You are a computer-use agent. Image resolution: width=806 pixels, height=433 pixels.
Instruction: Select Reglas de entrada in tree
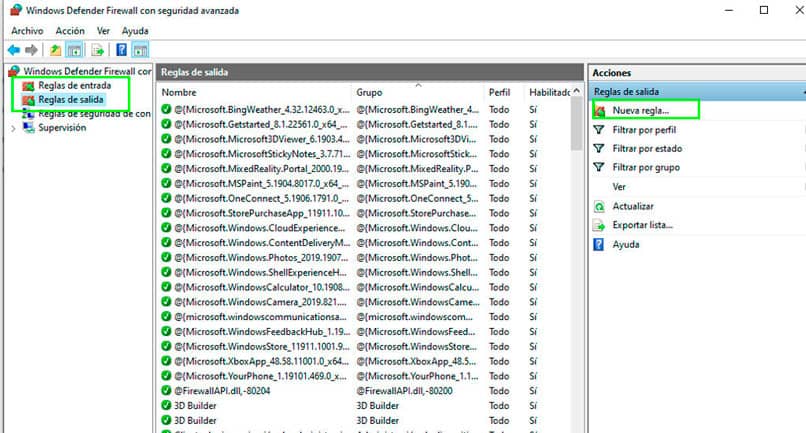[x=75, y=85]
